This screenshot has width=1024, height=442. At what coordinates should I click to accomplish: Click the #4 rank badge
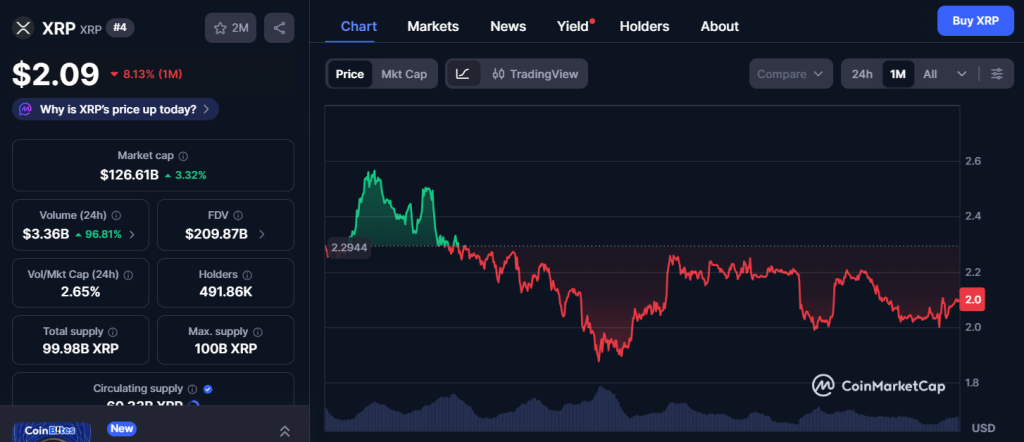[x=120, y=28]
